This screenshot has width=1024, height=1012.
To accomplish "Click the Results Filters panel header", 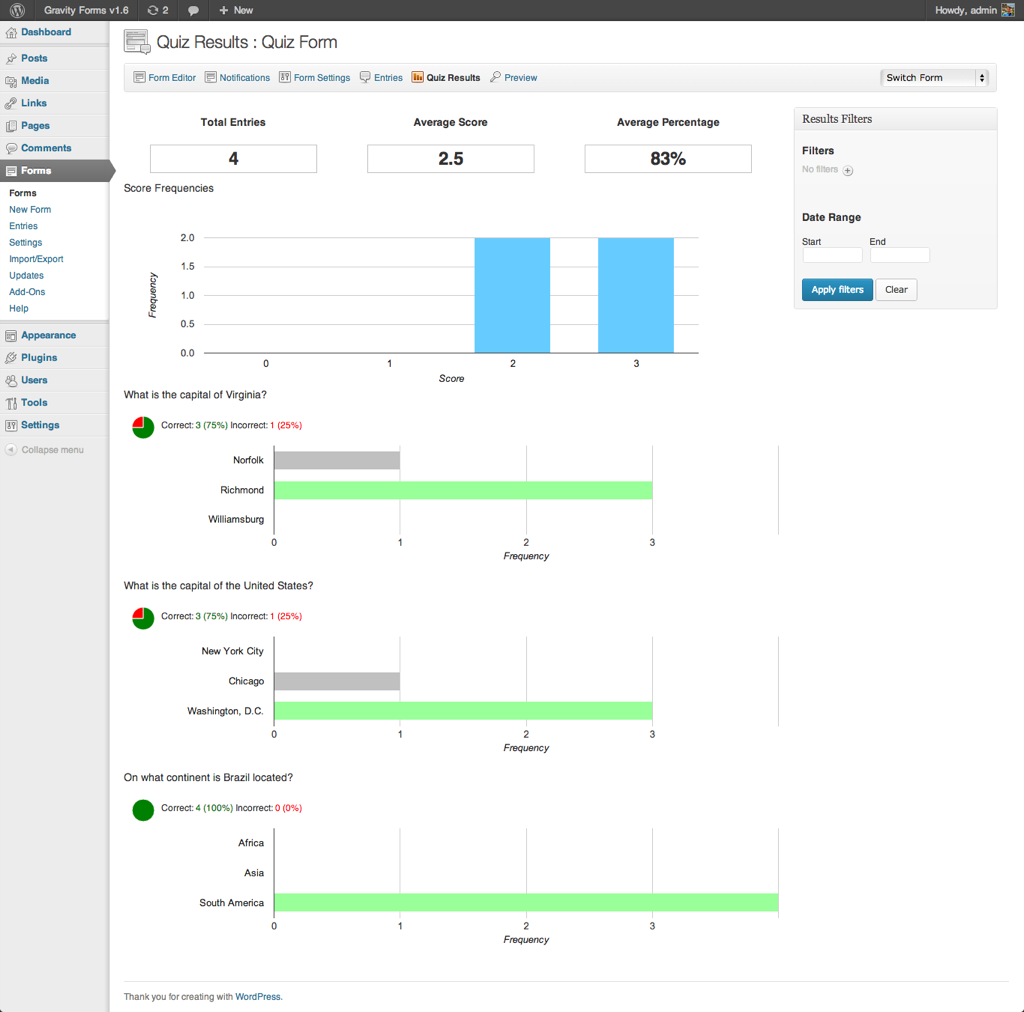I will [x=895, y=119].
